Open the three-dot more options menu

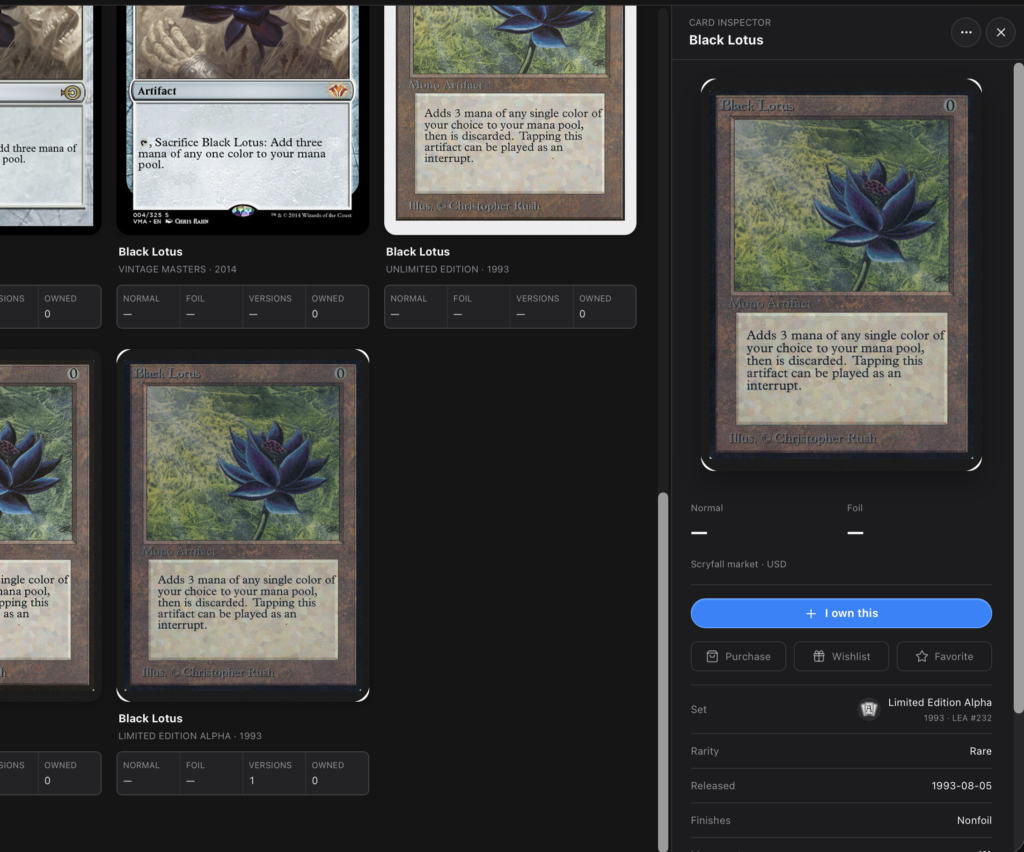966,32
